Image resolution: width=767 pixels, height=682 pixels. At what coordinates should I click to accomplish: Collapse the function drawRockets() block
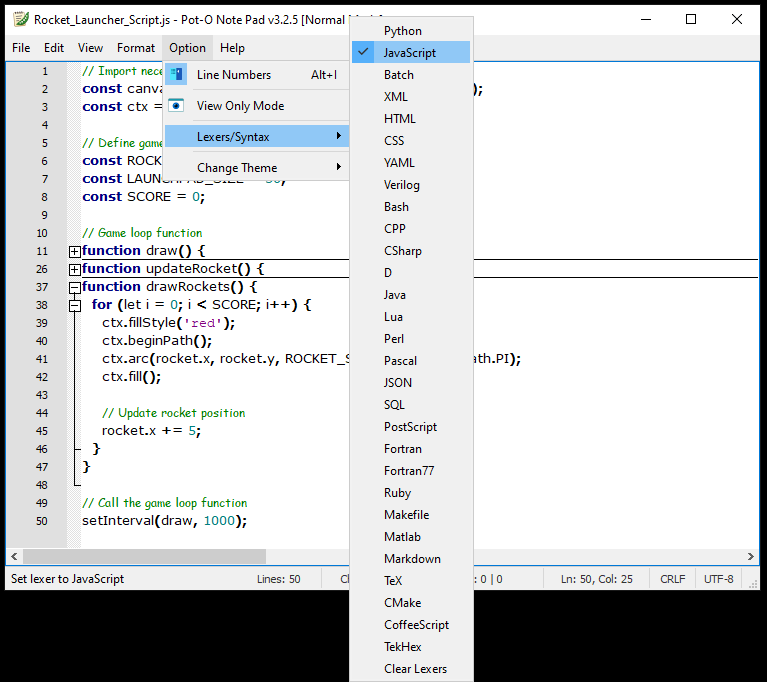(74, 288)
